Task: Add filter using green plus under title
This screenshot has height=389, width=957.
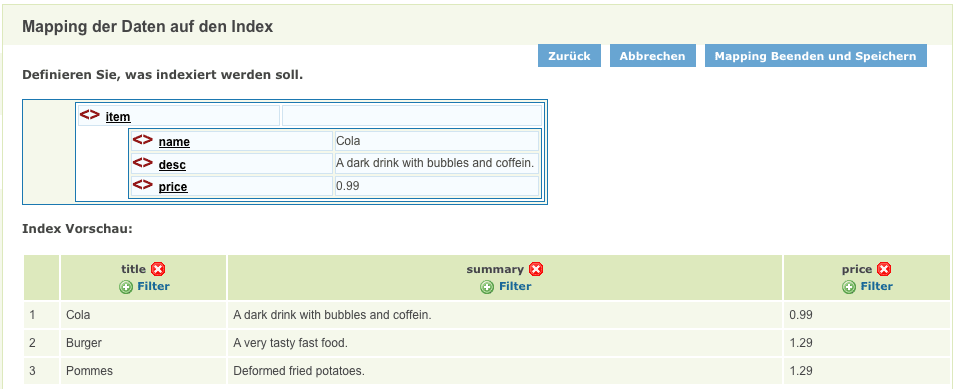Action: 126,287
